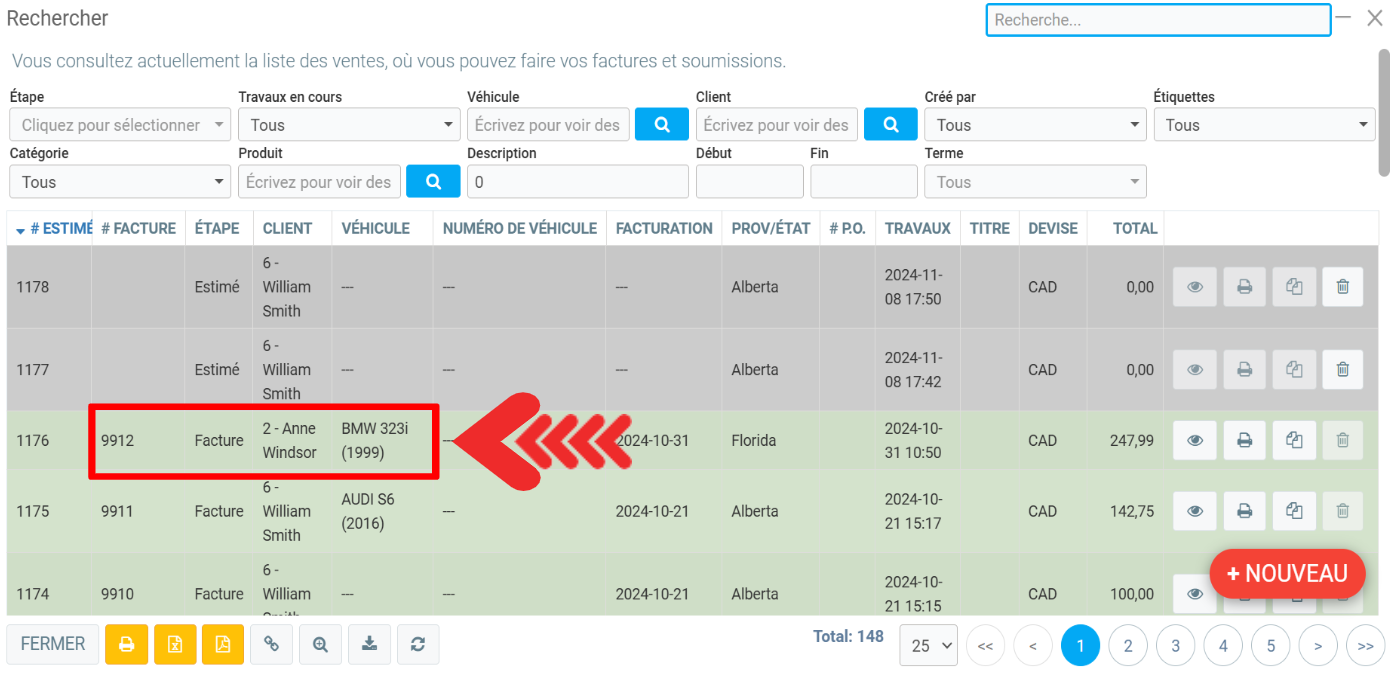Click the yellow print list button
This screenshot has height=676, width=1390.
(127, 645)
